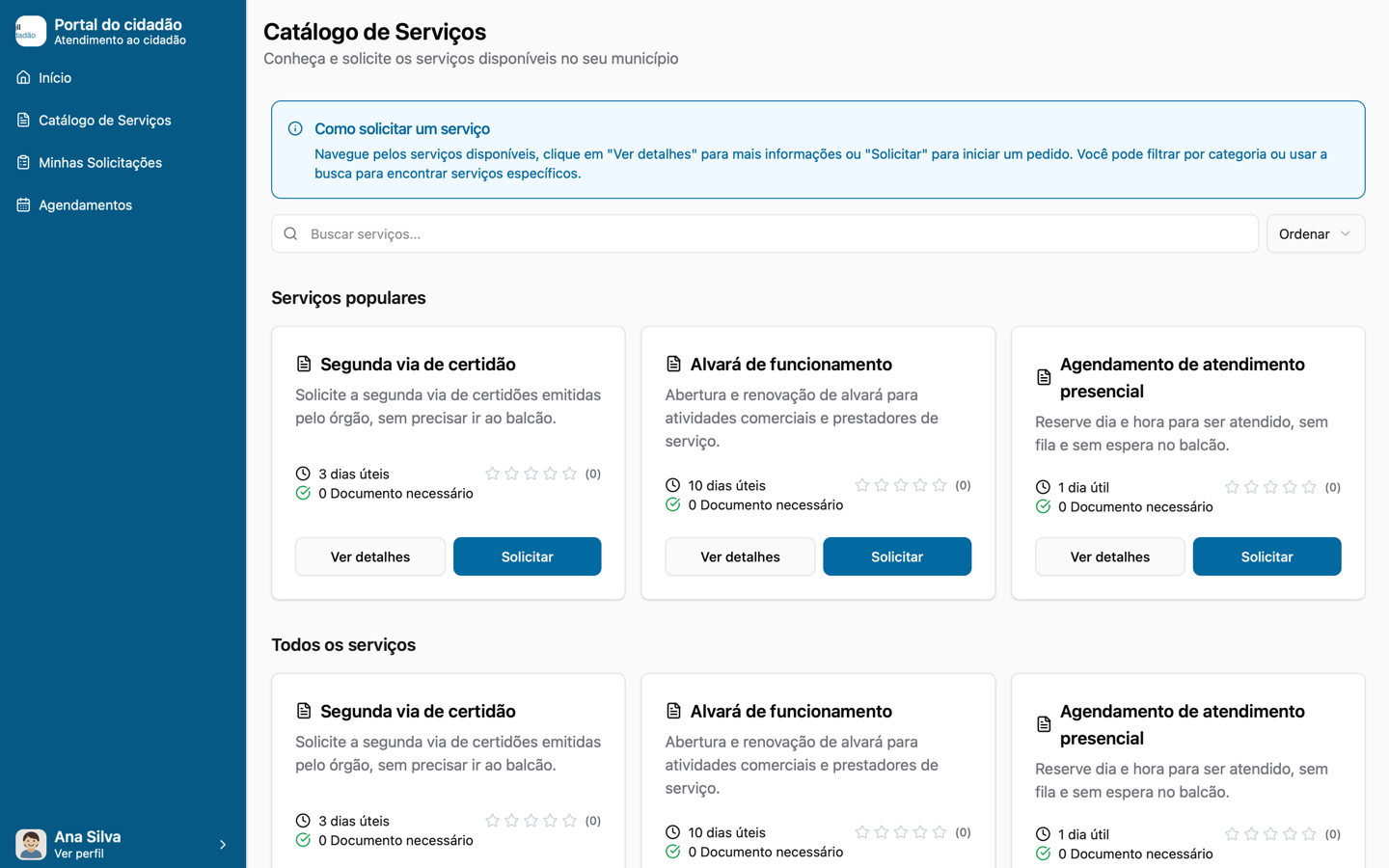The height and width of the screenshot is (868, 1389).
Task: View details of popular Segunda via de certidão
Action: (x=370, y=556)
